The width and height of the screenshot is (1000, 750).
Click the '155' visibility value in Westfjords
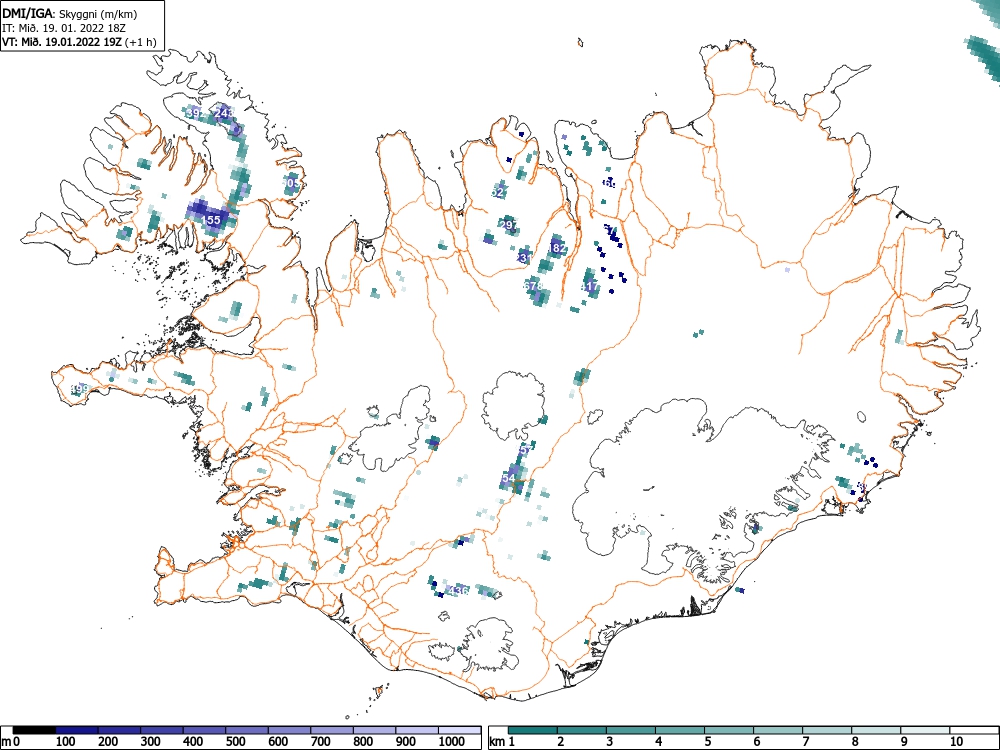click(x=212, y=220)
